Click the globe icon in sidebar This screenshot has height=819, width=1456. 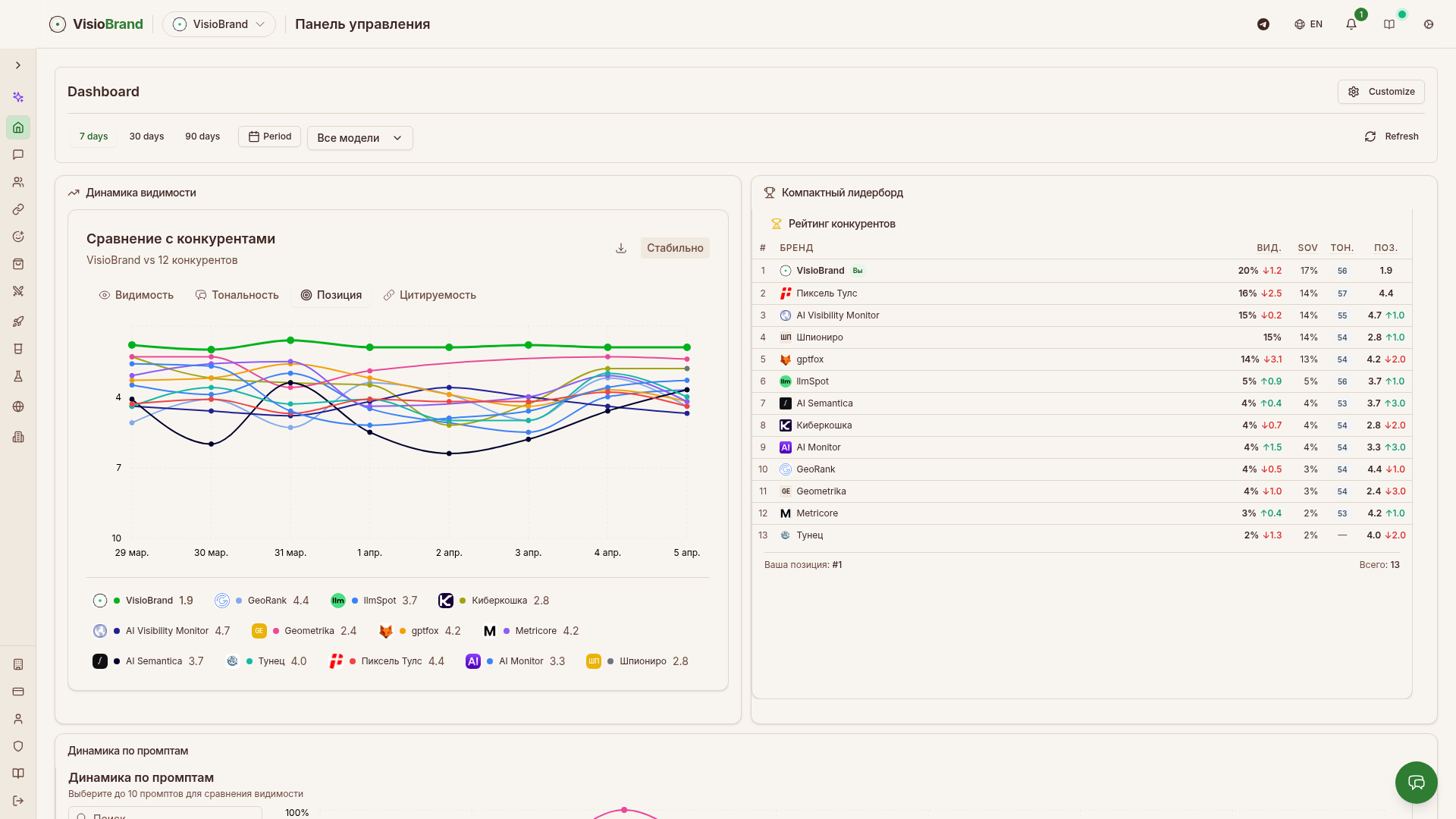18,406
